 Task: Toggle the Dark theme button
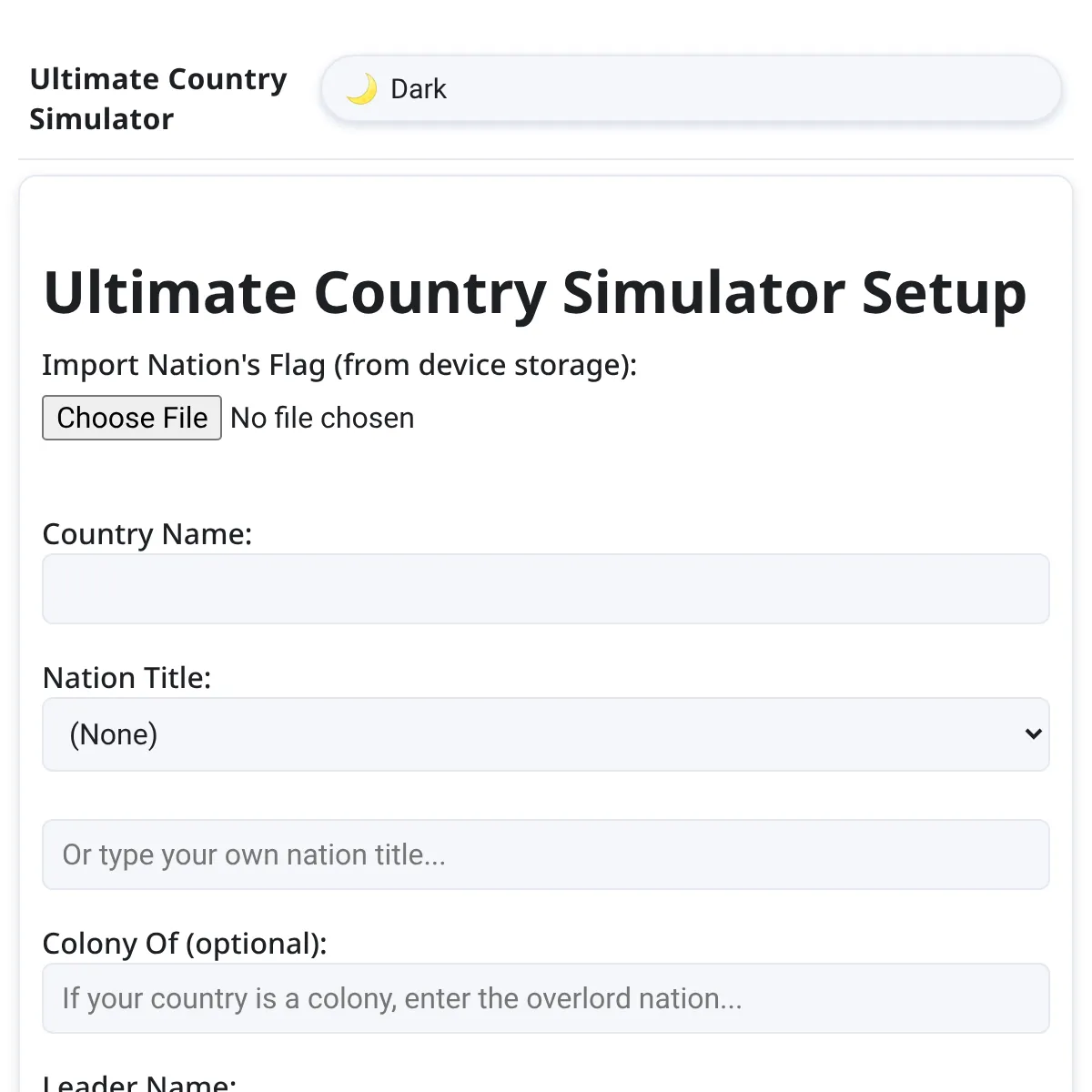(691, 88)
